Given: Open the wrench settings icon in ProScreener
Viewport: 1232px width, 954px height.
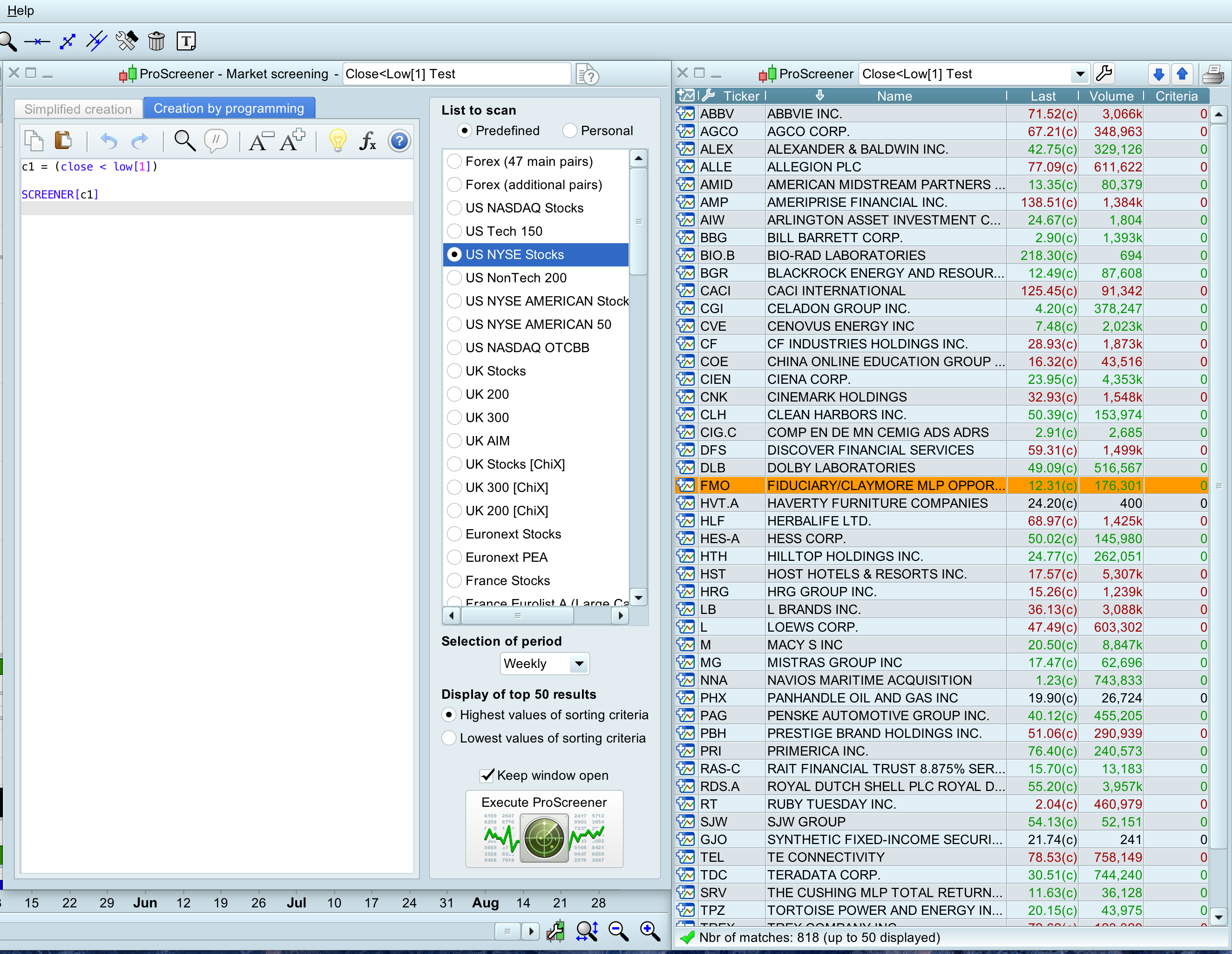Looking at the screenshot, I should pyautogui.click(x=1104, y=74).
